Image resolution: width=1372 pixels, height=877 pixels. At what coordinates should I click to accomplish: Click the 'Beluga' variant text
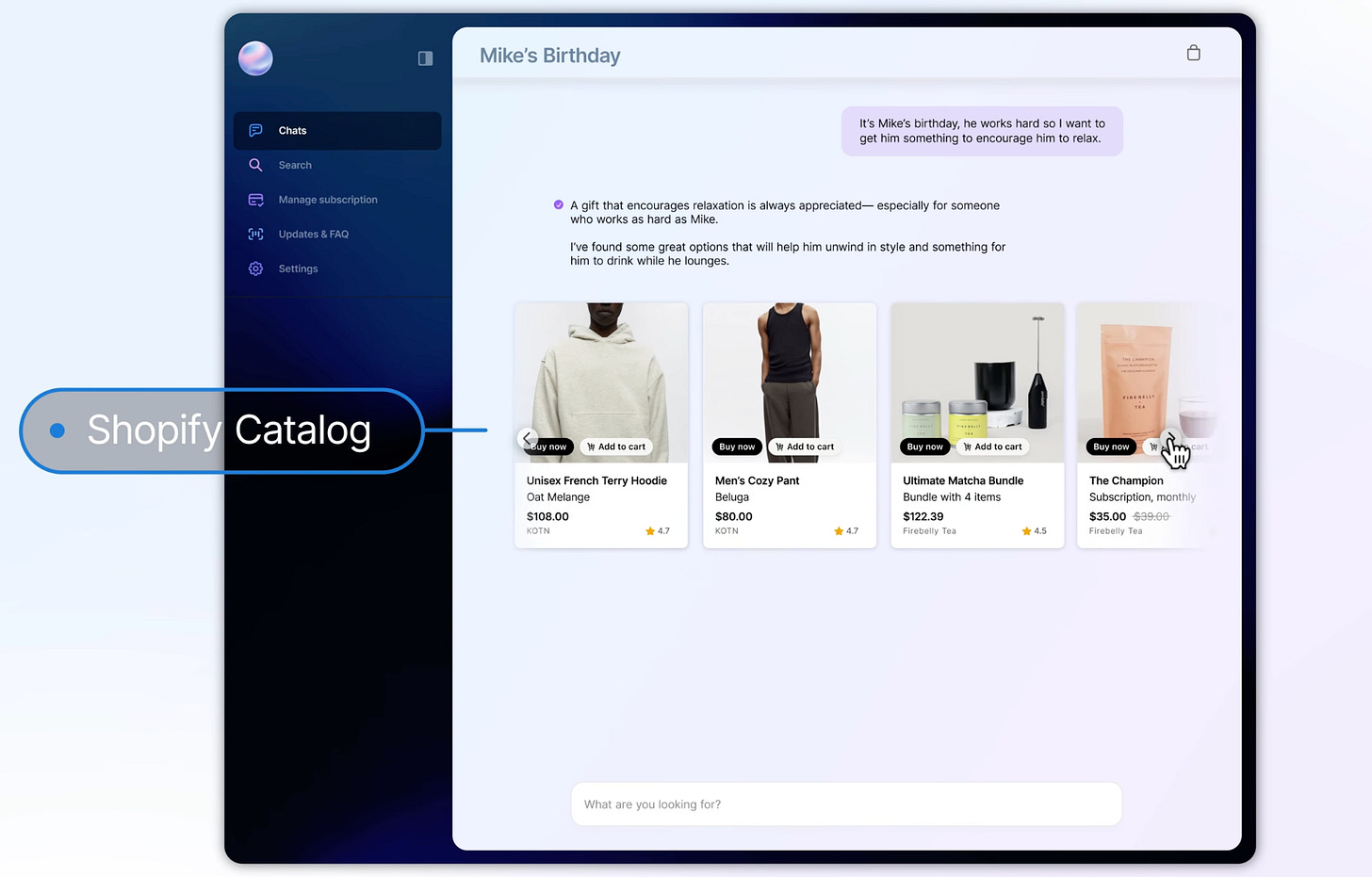click(732, 497)
